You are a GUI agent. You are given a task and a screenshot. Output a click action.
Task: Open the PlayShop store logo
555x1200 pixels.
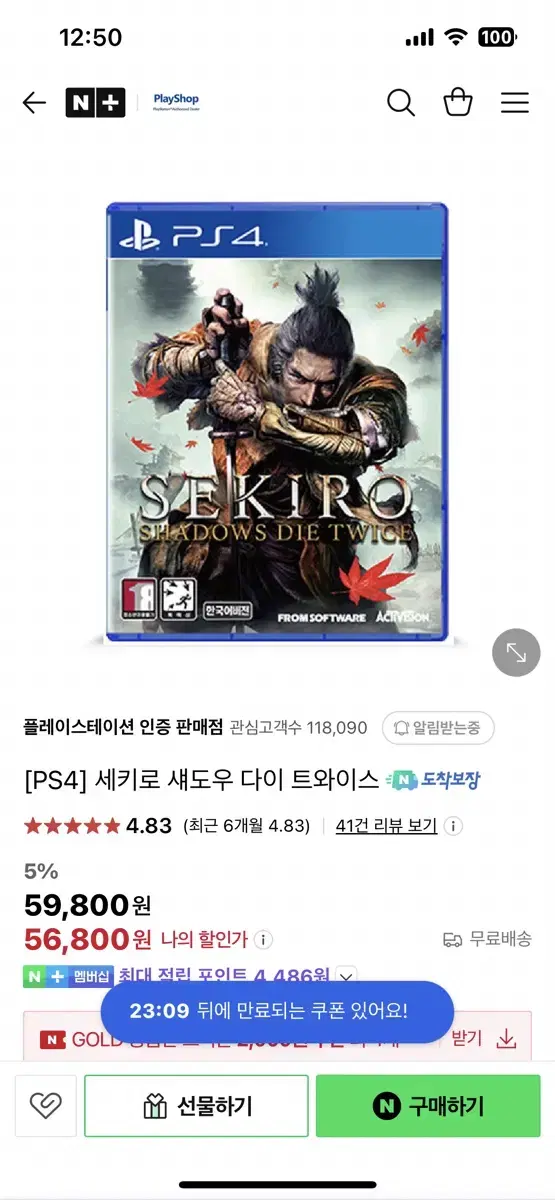176,102
